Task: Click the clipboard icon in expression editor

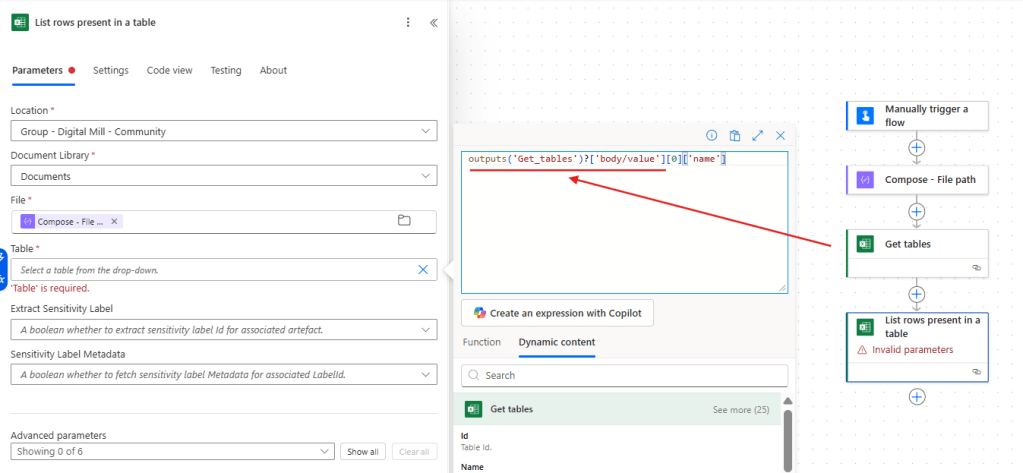Action: (735, 135)
